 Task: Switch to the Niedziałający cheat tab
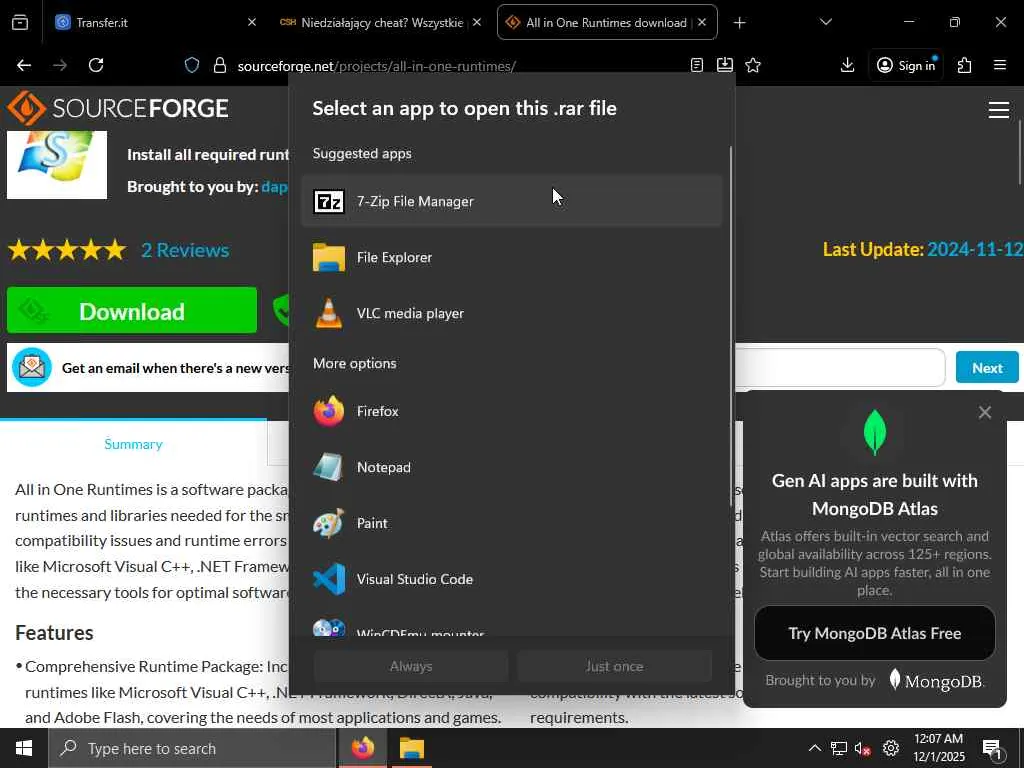[x=381, y=23]
